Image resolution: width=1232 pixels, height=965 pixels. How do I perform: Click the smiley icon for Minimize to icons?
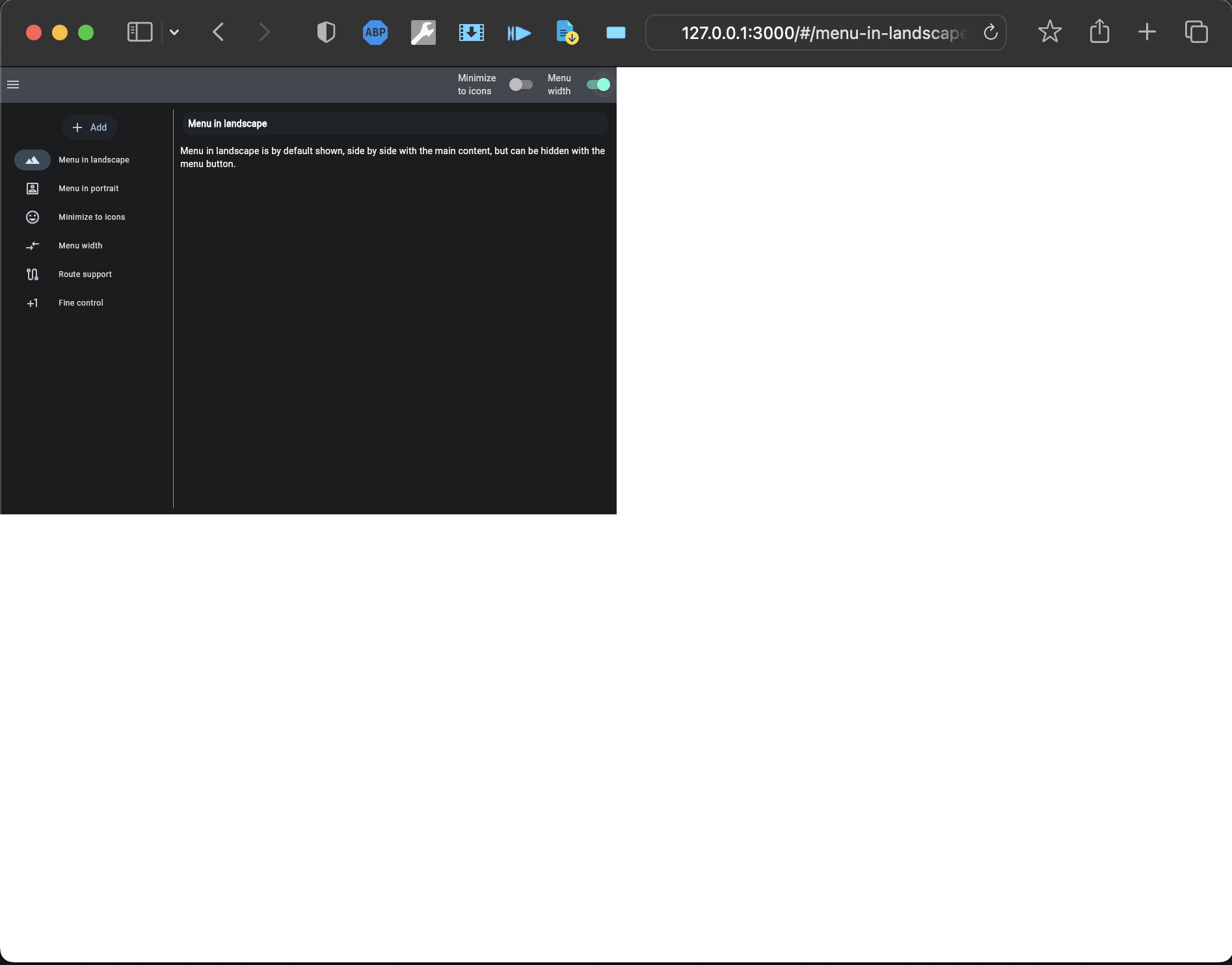click(33, 217)
